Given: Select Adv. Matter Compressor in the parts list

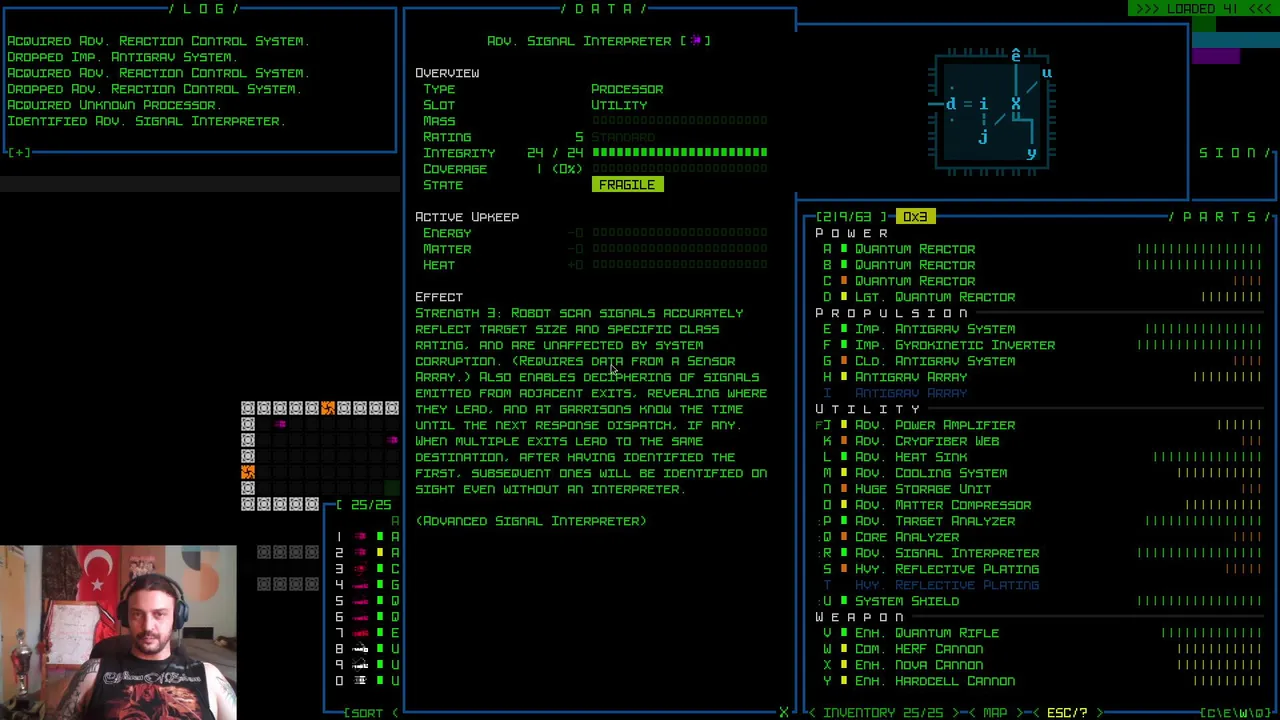Looking at the screenshot, I should 943,505.
